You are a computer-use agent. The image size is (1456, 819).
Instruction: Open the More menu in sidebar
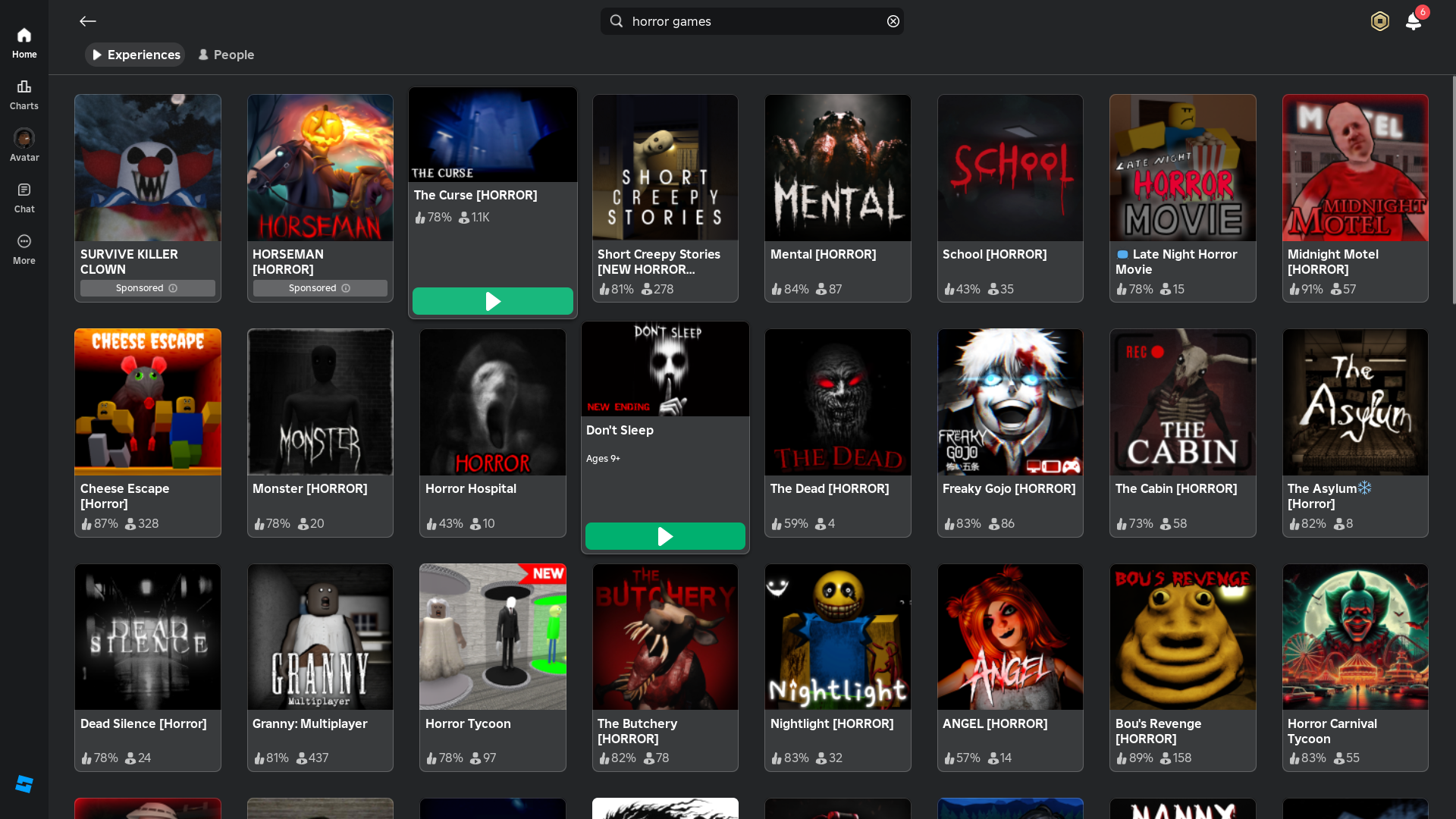24,249
